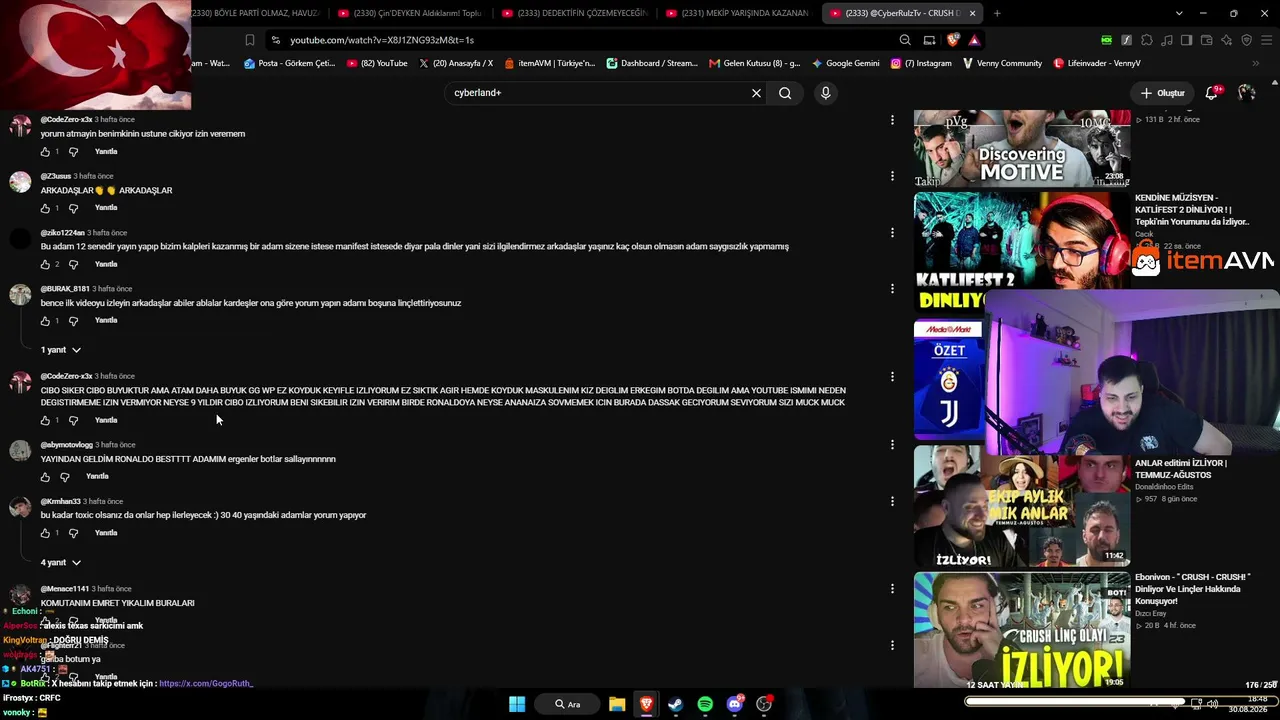Viewport: 1280px width, 720px height.
Task: Switch to DEDEKTİFİN ÇÖZEMEYECEĞİ tab
Action: point(574,13)
